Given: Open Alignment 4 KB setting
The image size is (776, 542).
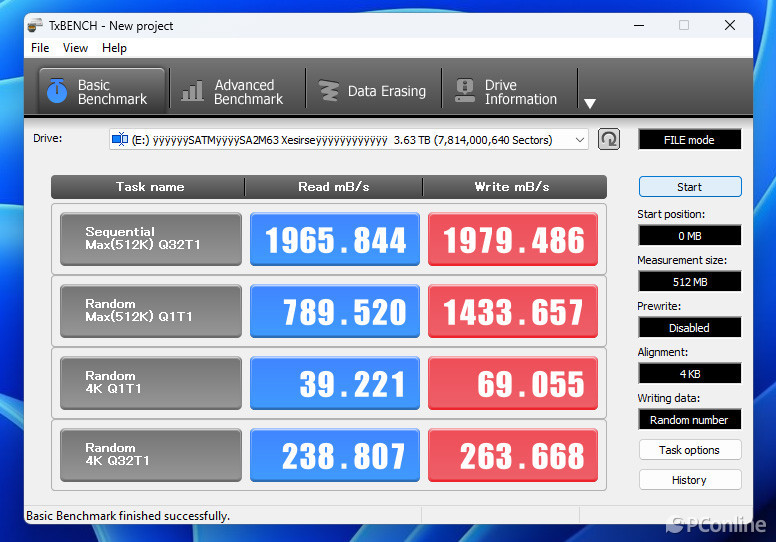Looking at the screenshot, I should [x=689, y=374].
